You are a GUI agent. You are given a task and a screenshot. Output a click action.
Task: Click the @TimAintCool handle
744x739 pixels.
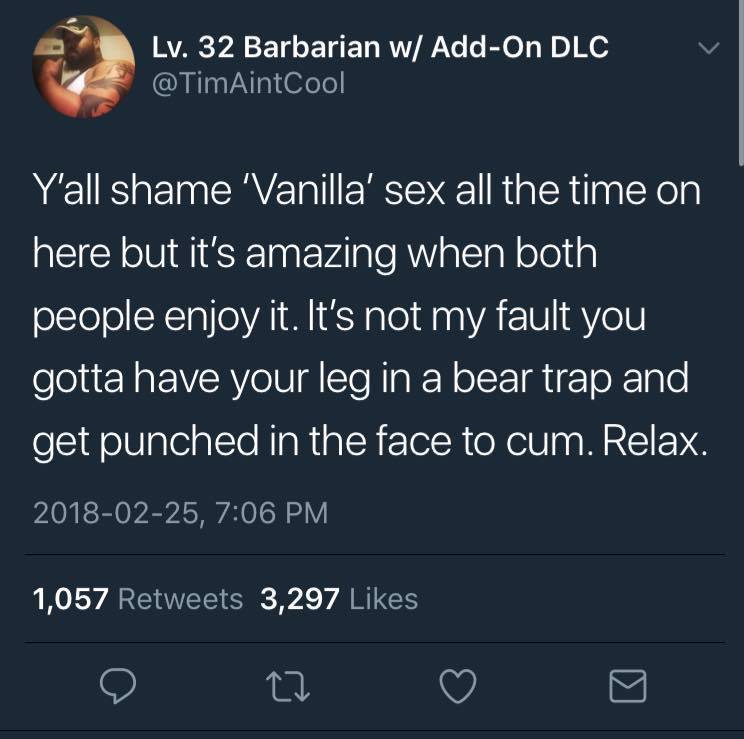coord(248,83)
